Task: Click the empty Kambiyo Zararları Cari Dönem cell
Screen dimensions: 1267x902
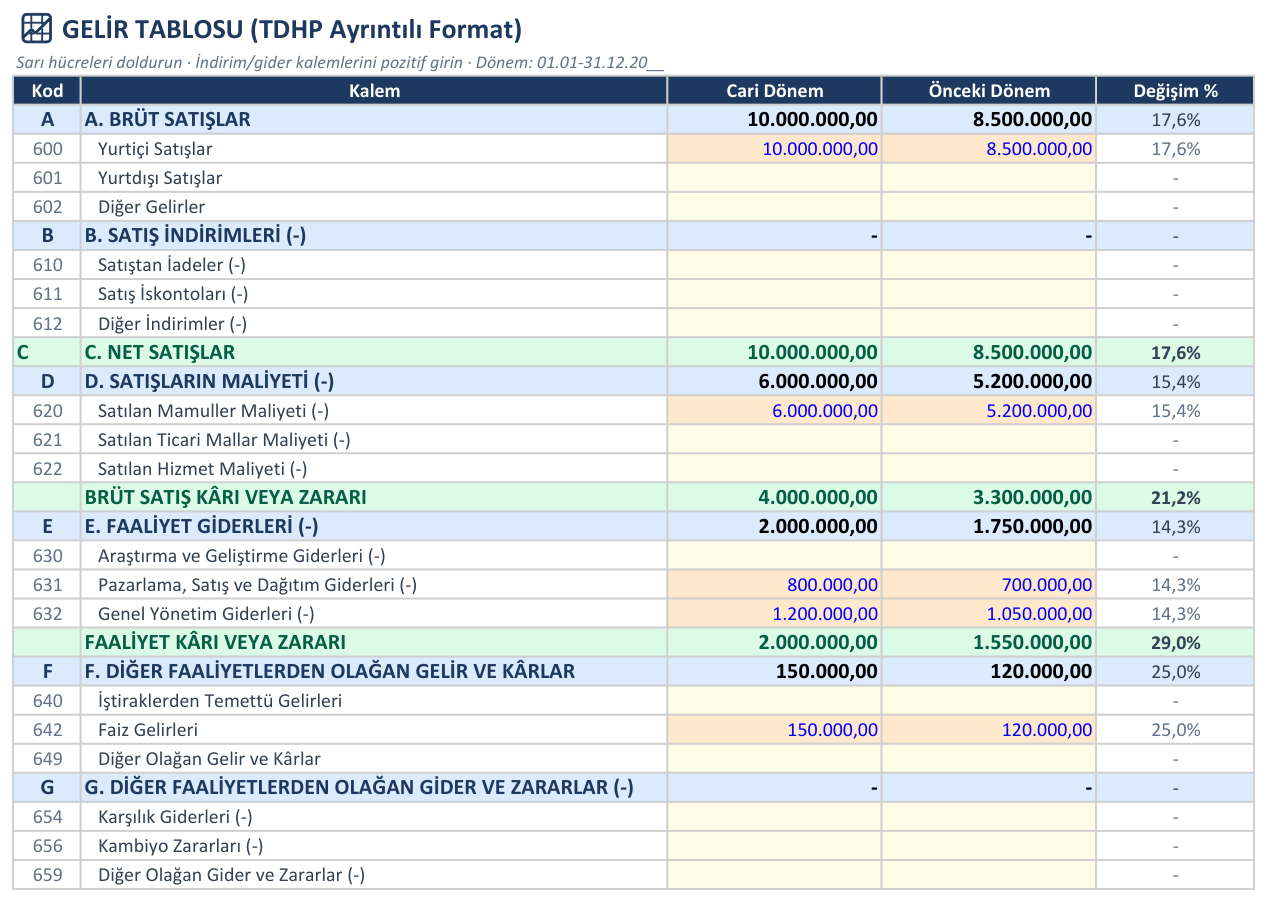Action: pos(774,846)
